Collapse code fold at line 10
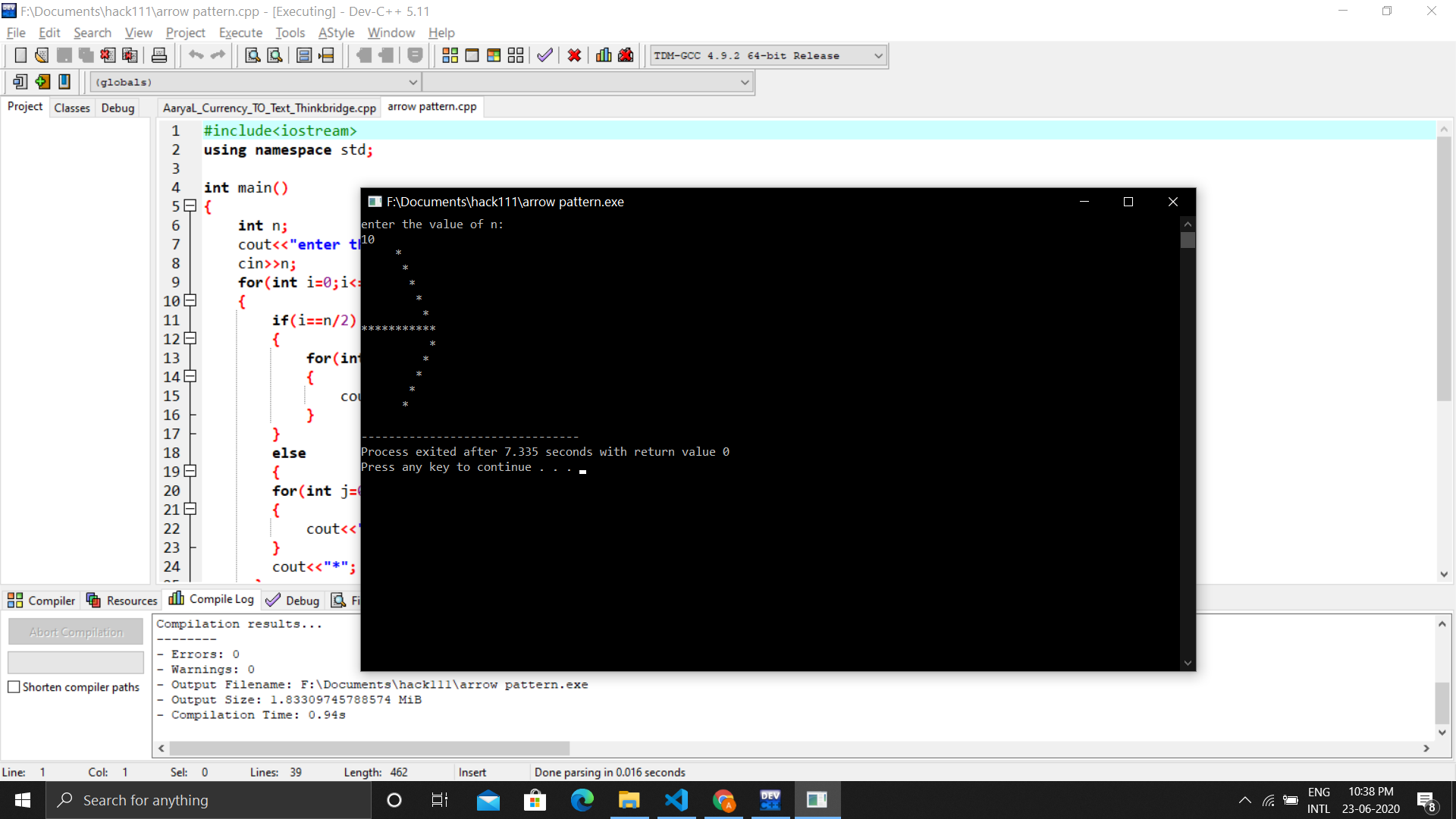This screenshot has width=1456, height=819. pyautogui.click(x=190, y=300)
